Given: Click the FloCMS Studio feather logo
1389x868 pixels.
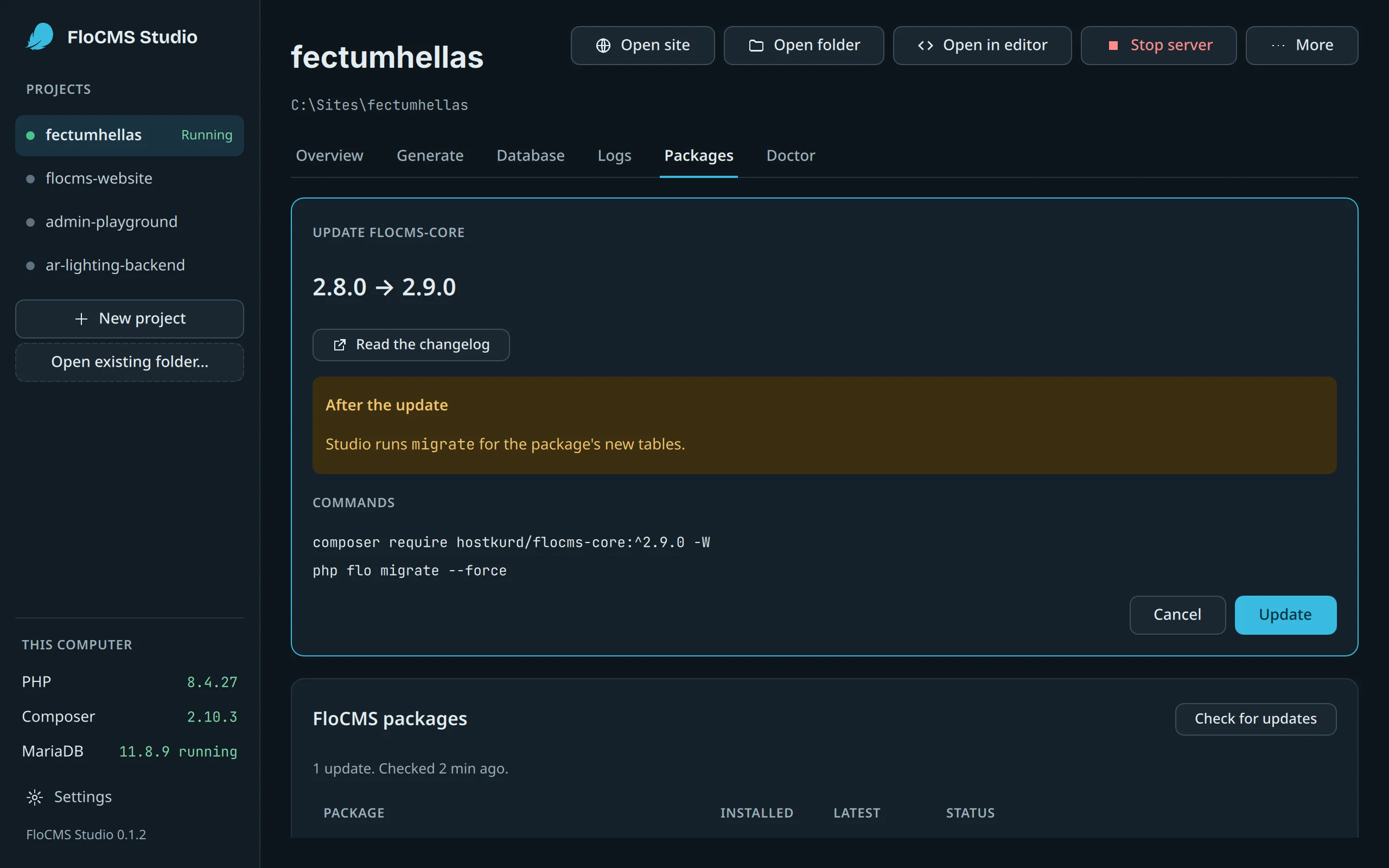Looking at the screenshot, I should [x=40, y=37].
